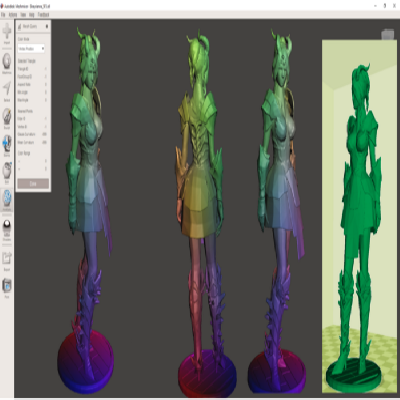The height and width of the screenshot is (400, 400).
Task: Select the Import tool in sidebar
Action: pos(7,33)
